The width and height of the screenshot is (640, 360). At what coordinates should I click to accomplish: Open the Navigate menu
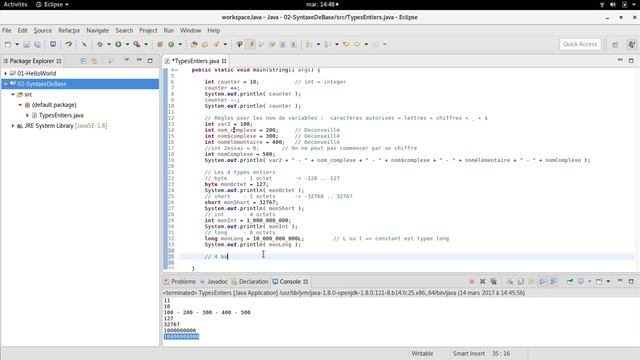98,30
